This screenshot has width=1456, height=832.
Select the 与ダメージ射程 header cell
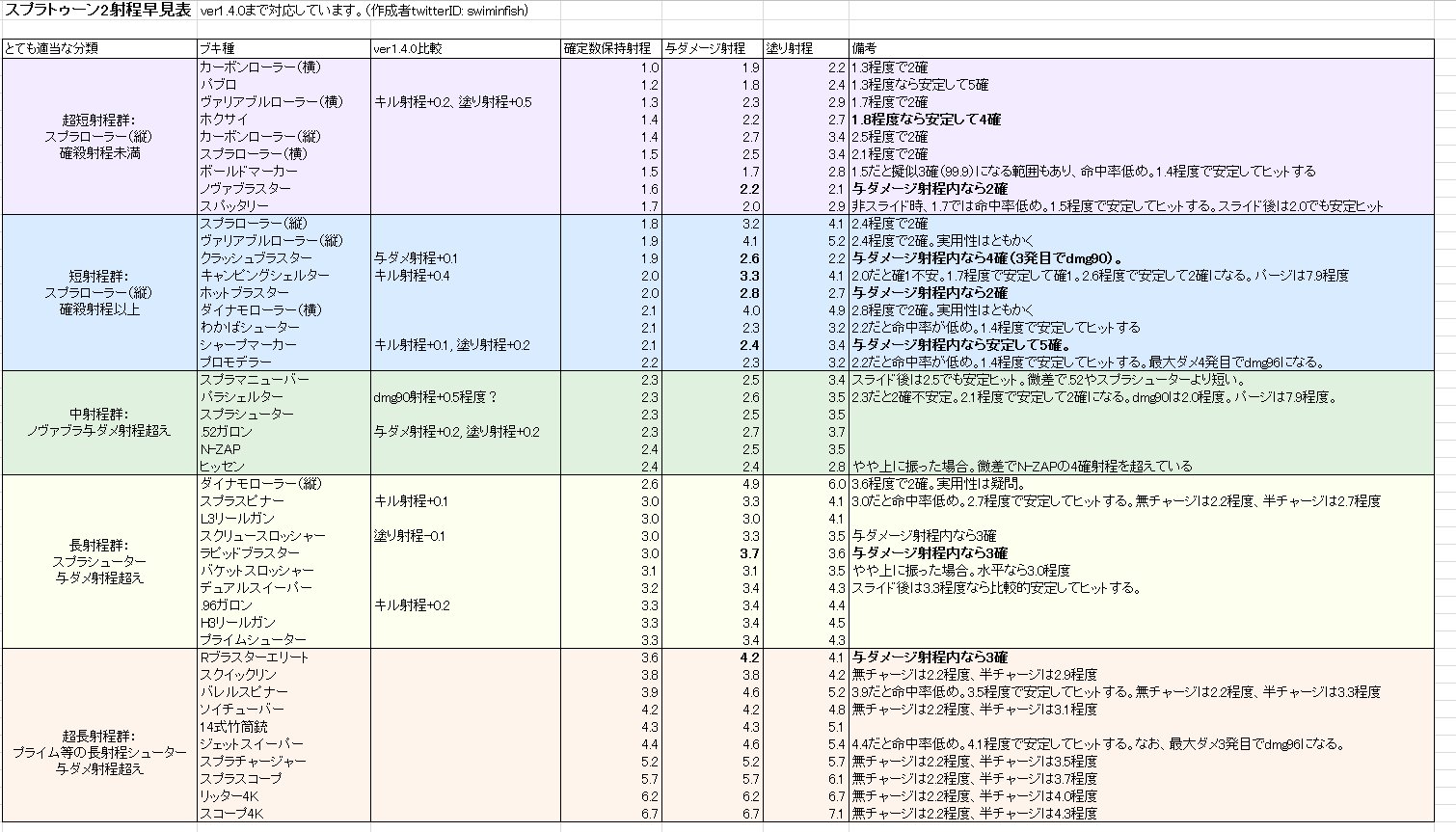(713, 48)
